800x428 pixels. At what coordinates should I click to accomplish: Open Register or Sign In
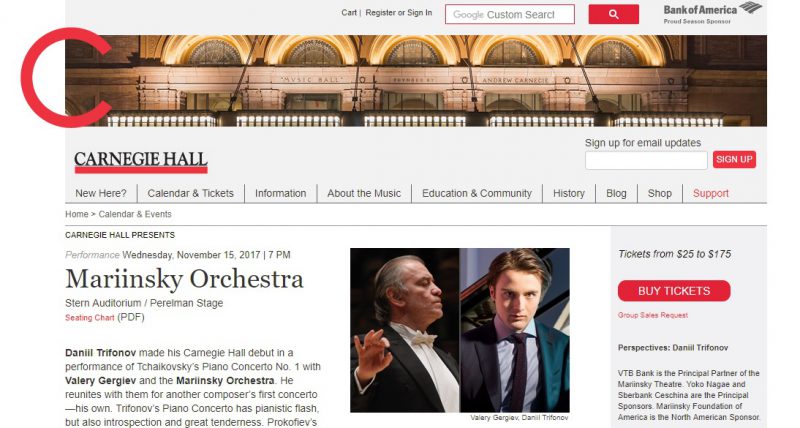398,13
